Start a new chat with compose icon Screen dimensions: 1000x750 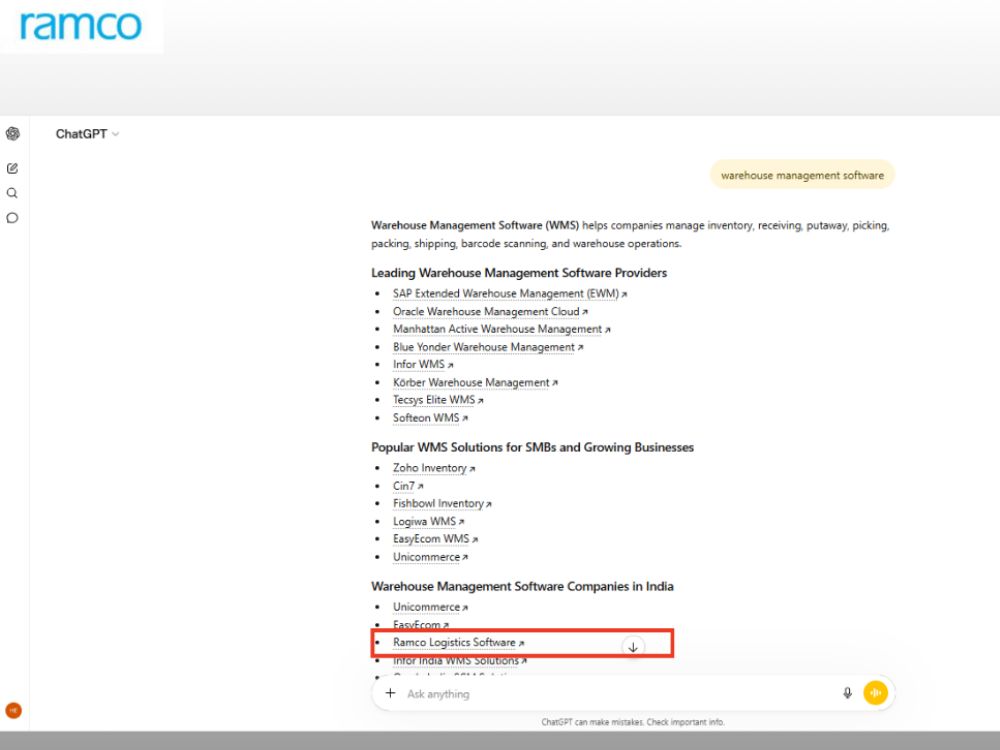pyautogui.click(x=12, y=168)
